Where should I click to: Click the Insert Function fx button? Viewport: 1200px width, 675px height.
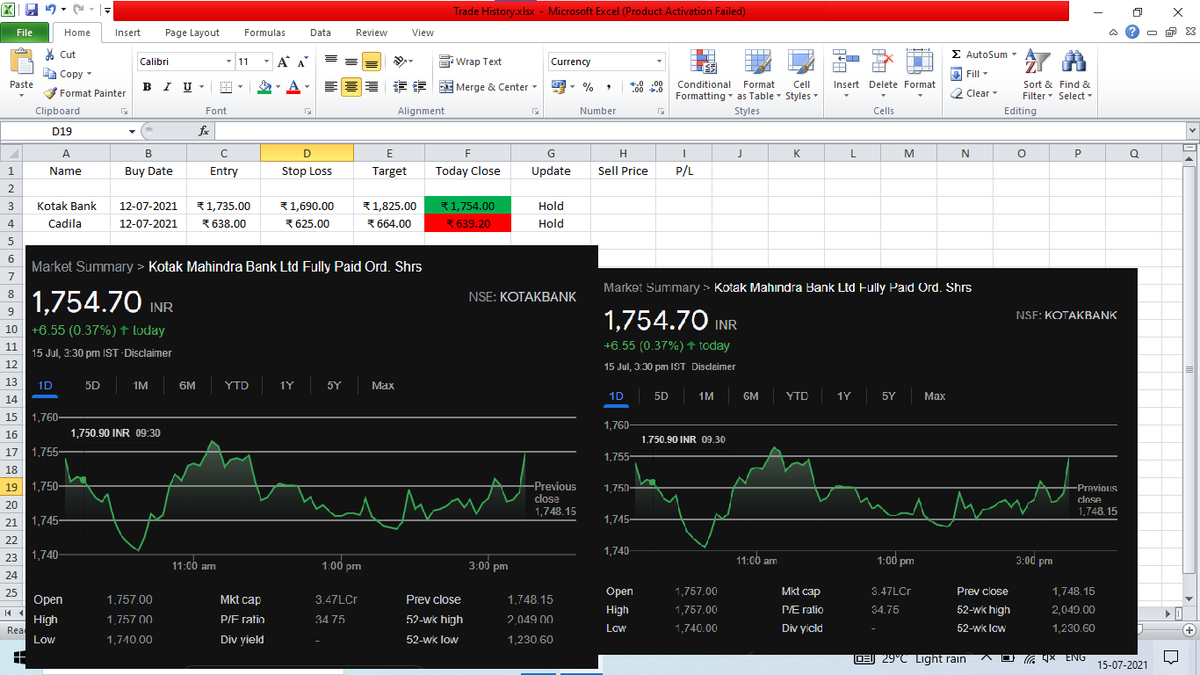click(x=203, y=131)
